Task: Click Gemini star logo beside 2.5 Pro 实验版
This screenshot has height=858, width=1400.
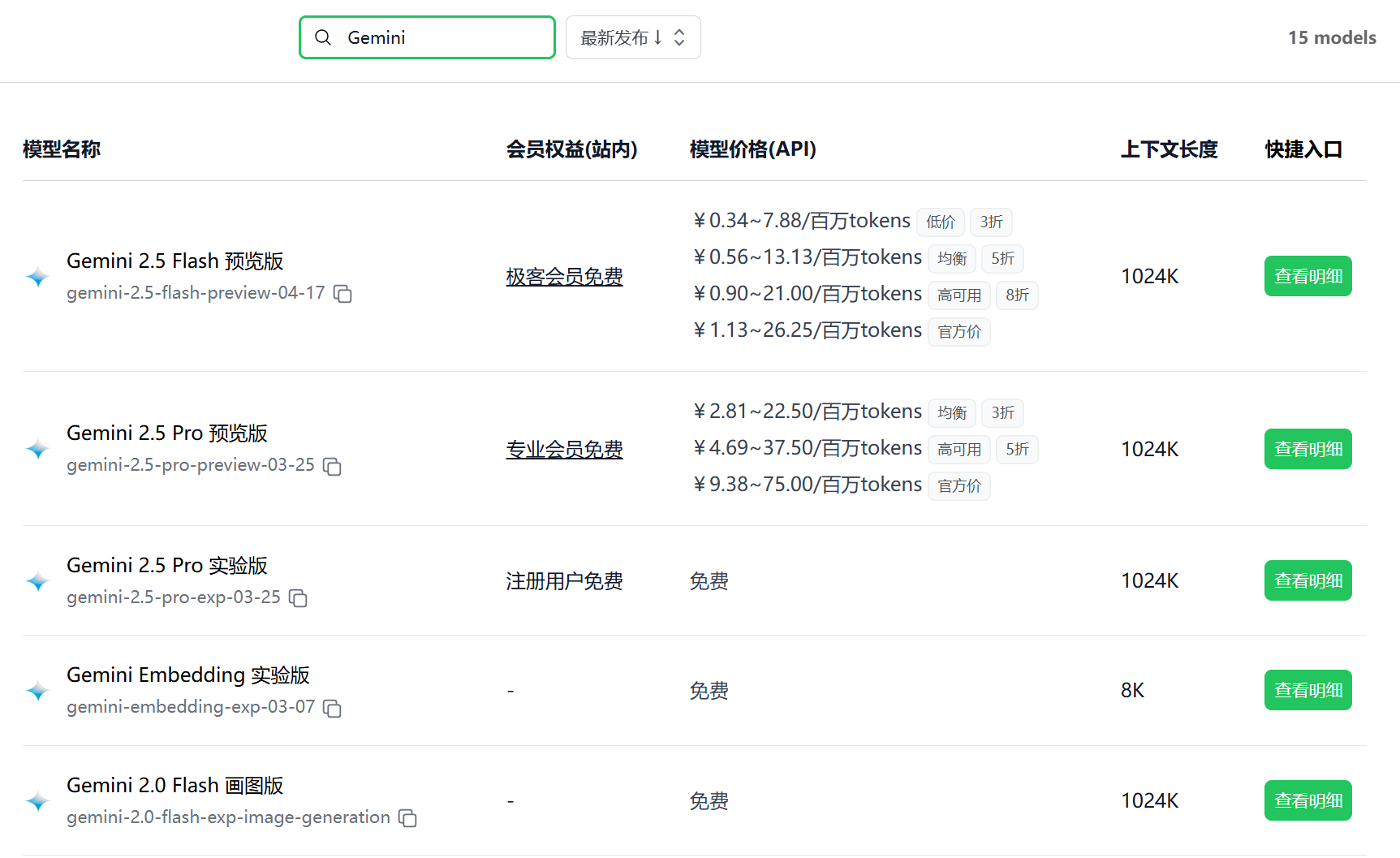Action: [x=37, y=581]
